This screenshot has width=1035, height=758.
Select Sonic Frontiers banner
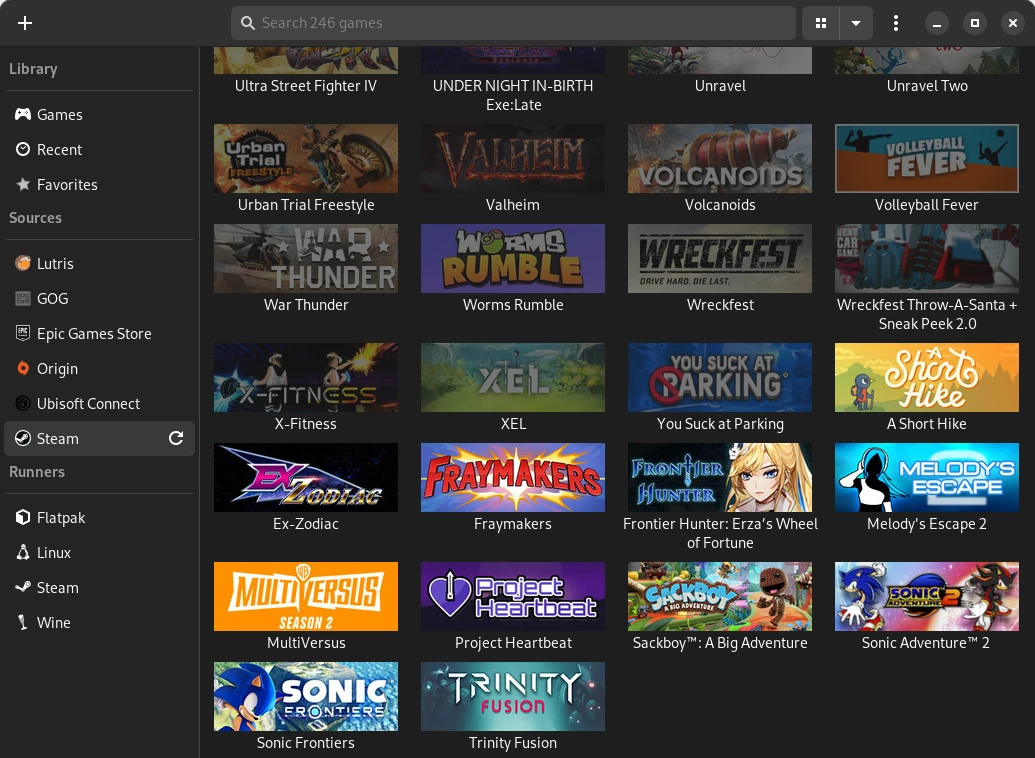[306, 696]
